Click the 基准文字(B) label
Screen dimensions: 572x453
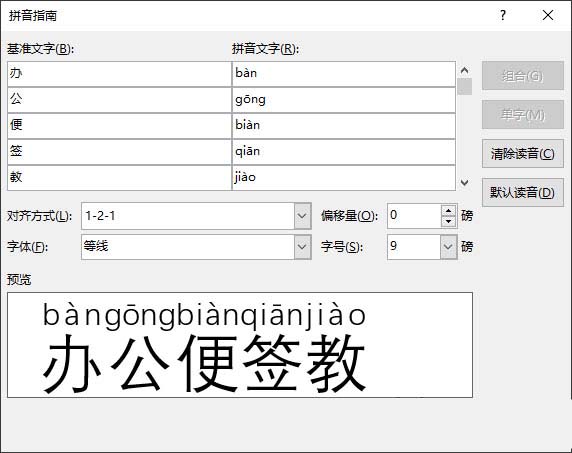click(40, 49)
